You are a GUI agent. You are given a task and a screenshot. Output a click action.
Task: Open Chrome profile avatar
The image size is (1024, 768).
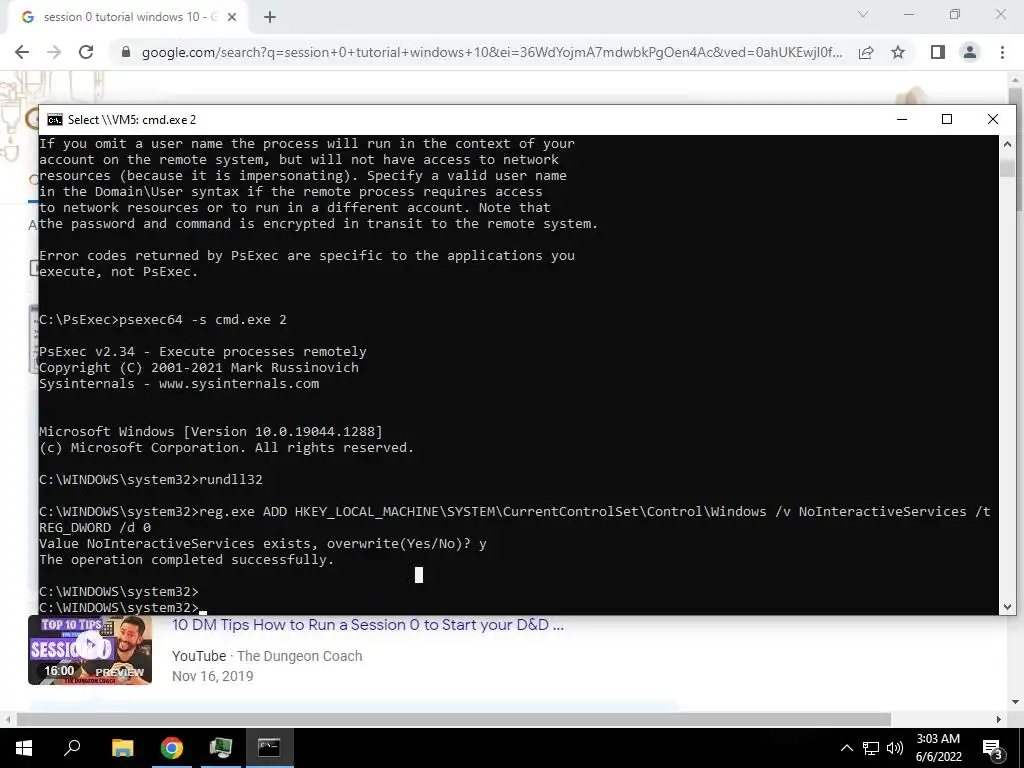970,52
